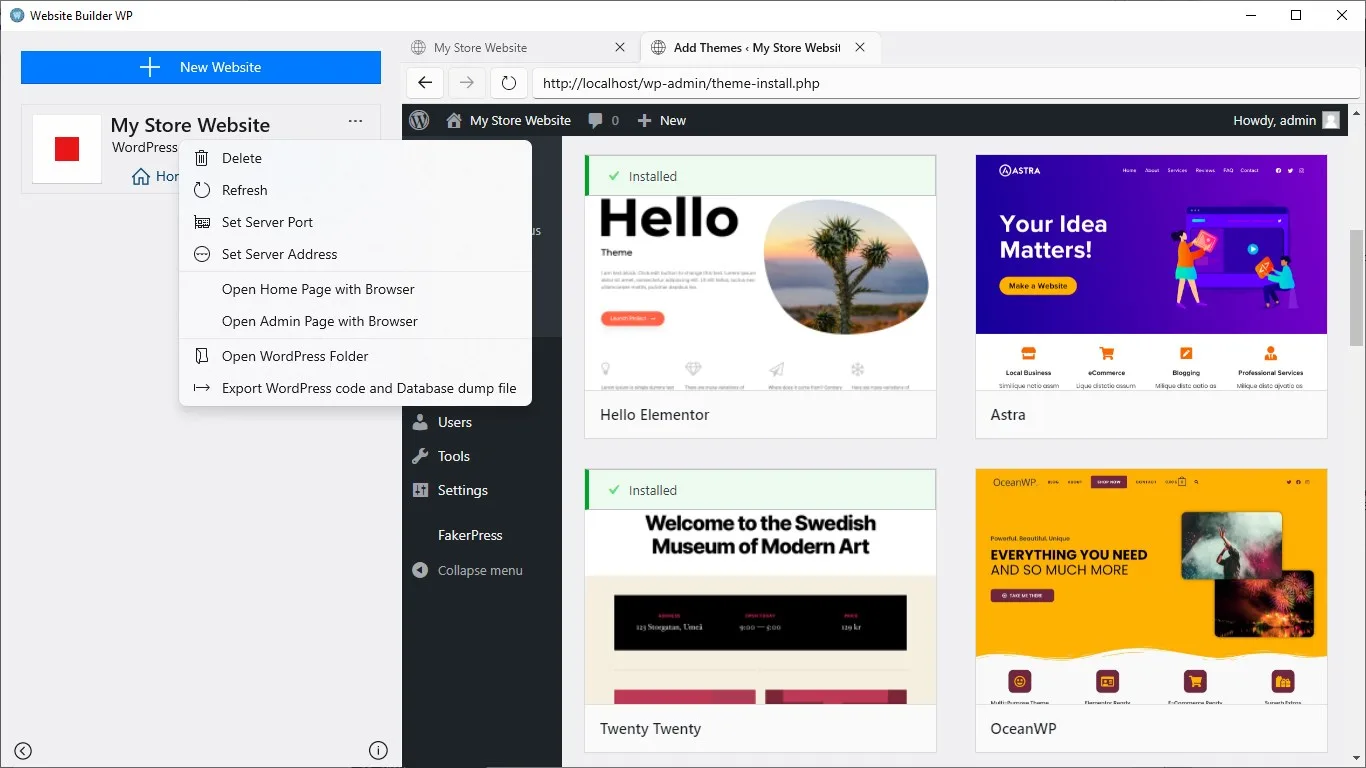Select Set Server Port menu entry
This screenshot has width=1366, height=768.
coord(355,222)
